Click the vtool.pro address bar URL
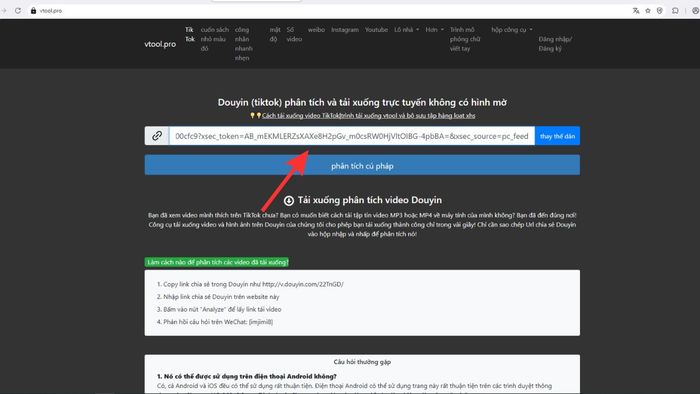 click(x=51, y=11)
